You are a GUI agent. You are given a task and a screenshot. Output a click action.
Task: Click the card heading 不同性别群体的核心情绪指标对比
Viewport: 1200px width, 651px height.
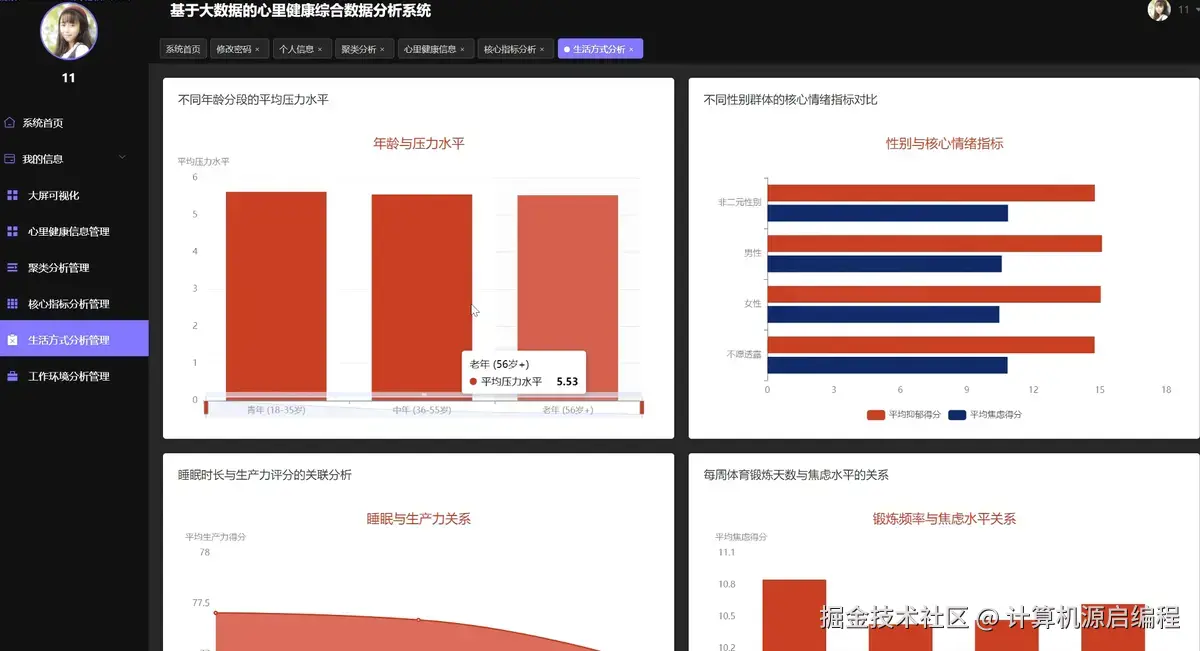click(x=791, y=100)
